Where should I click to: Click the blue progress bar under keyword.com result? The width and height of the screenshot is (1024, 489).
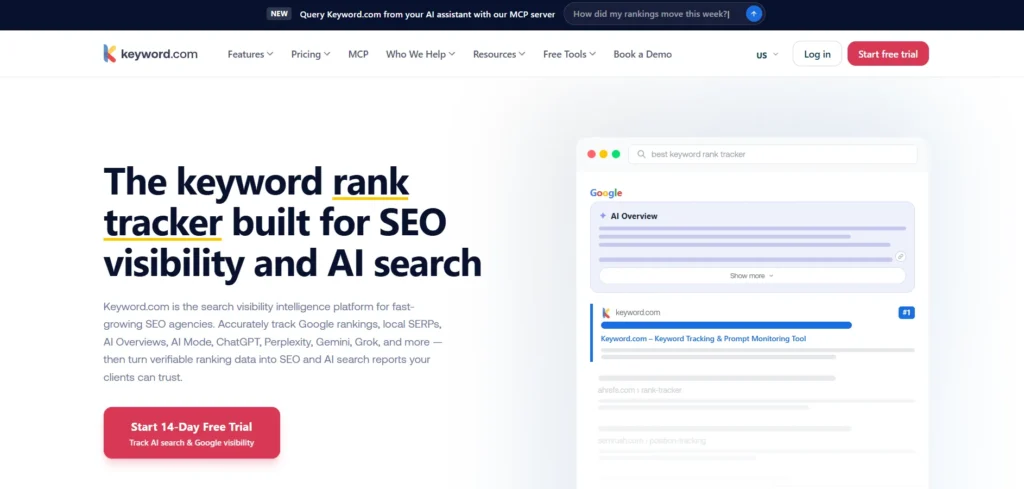tap(726, 325)
